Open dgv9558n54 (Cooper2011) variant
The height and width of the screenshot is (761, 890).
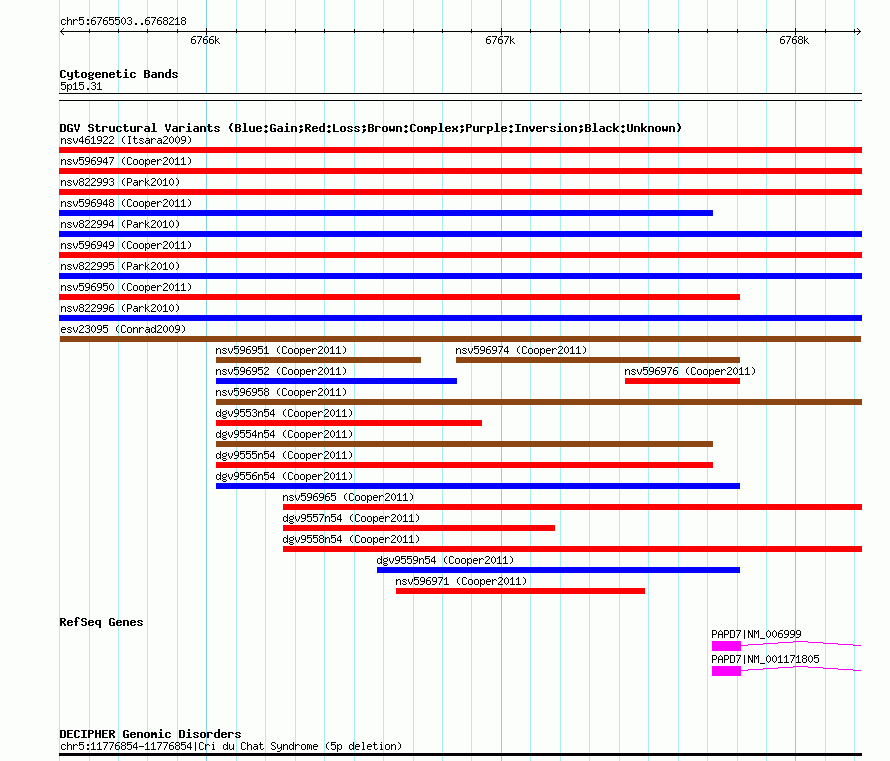[x=351, y=539]
